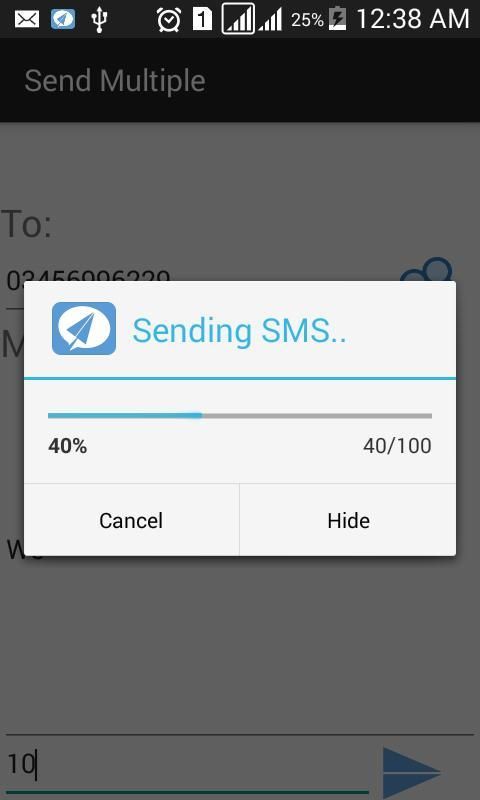Viewport: 480px width, 800px height.
Task: Tap the SIM 1 indicator icon
Action: point(203,19)
